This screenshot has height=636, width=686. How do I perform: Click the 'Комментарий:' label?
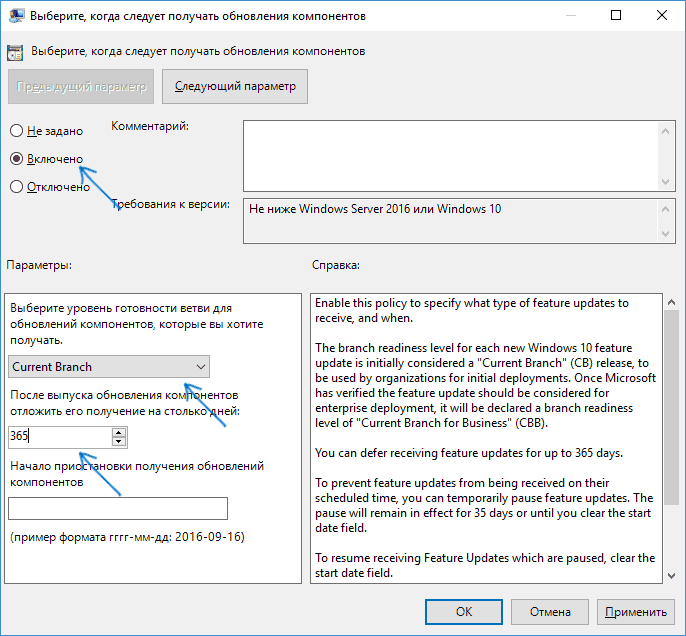(150, 126)
